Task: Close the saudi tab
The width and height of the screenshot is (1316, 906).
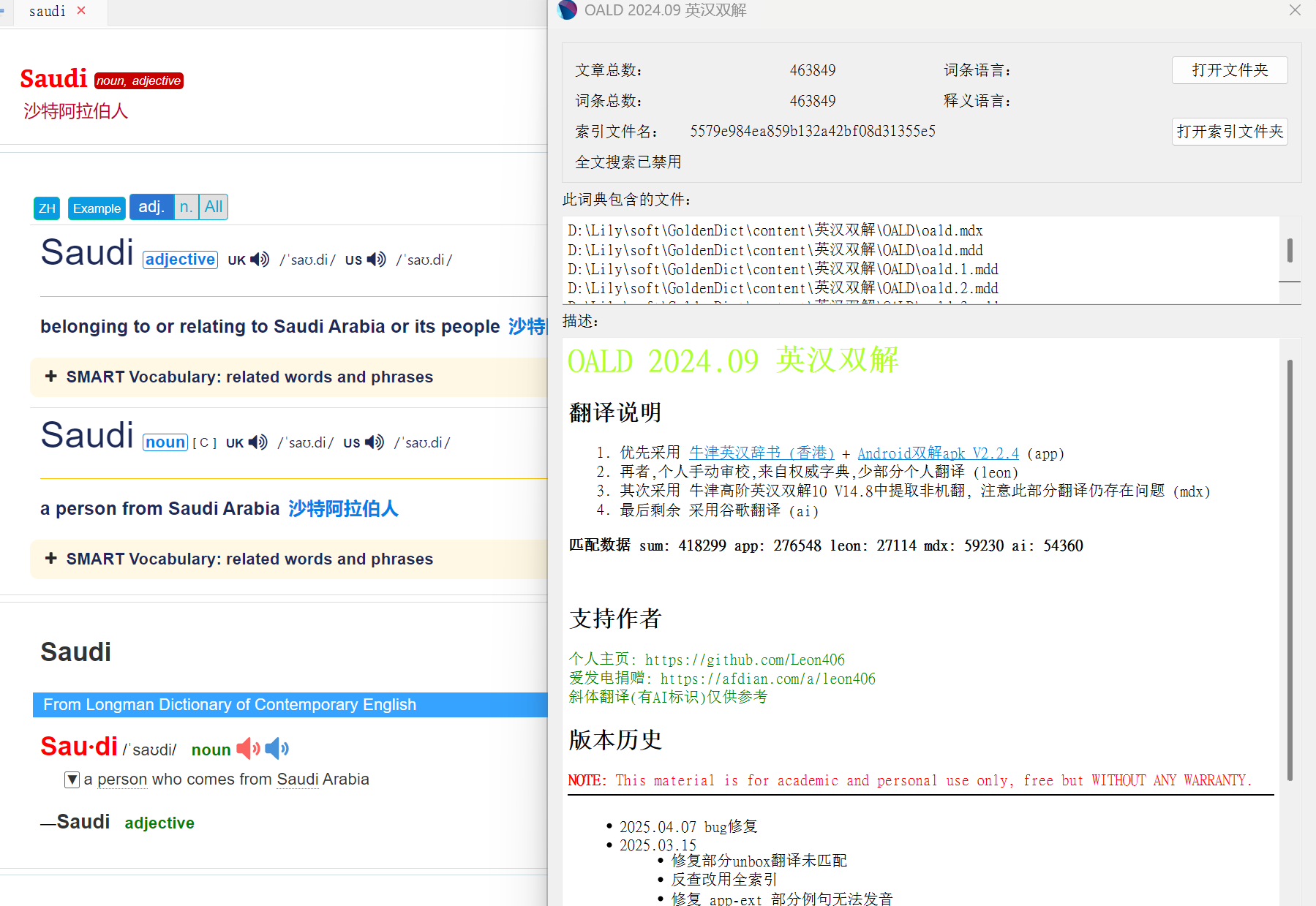Action: (x=81, y=10)
